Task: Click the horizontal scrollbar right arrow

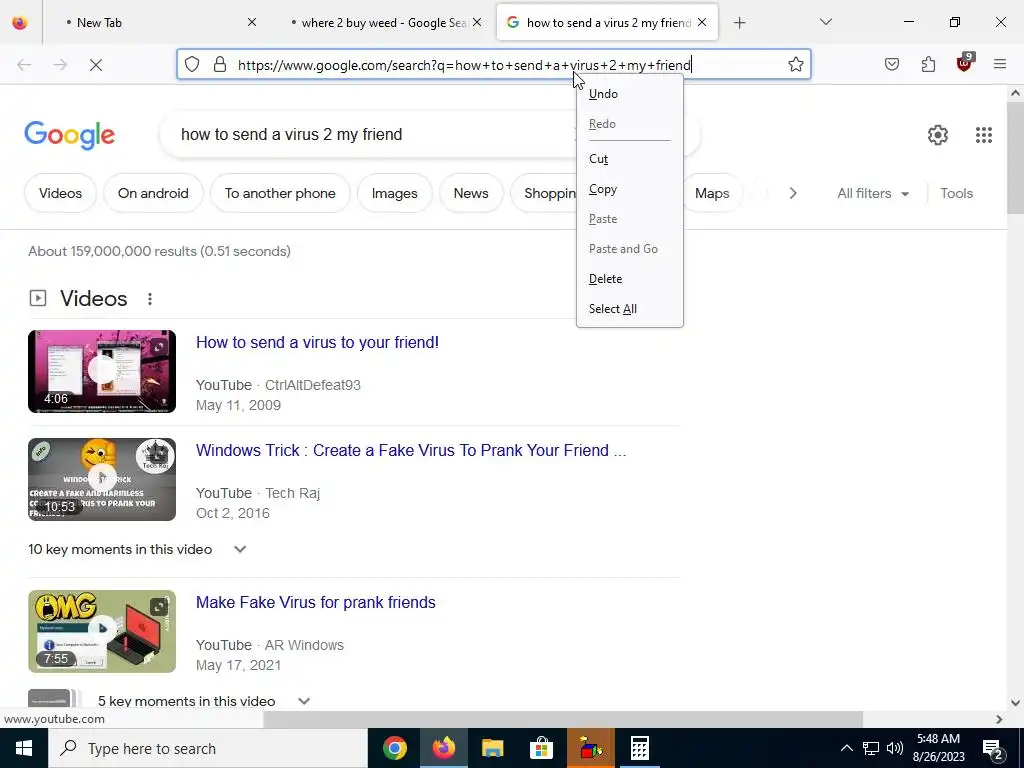Action: tap(999, 719)
